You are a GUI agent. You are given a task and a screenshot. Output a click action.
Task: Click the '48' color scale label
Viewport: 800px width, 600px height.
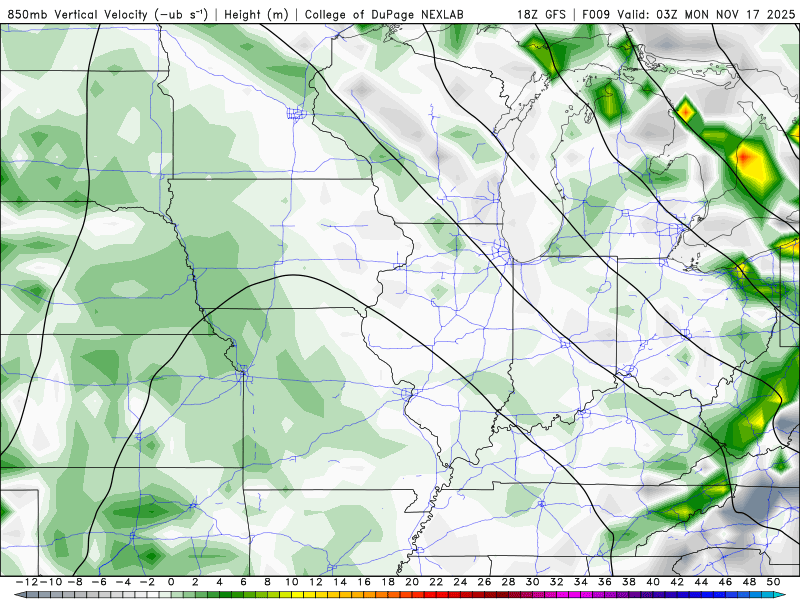coord(749,582)
